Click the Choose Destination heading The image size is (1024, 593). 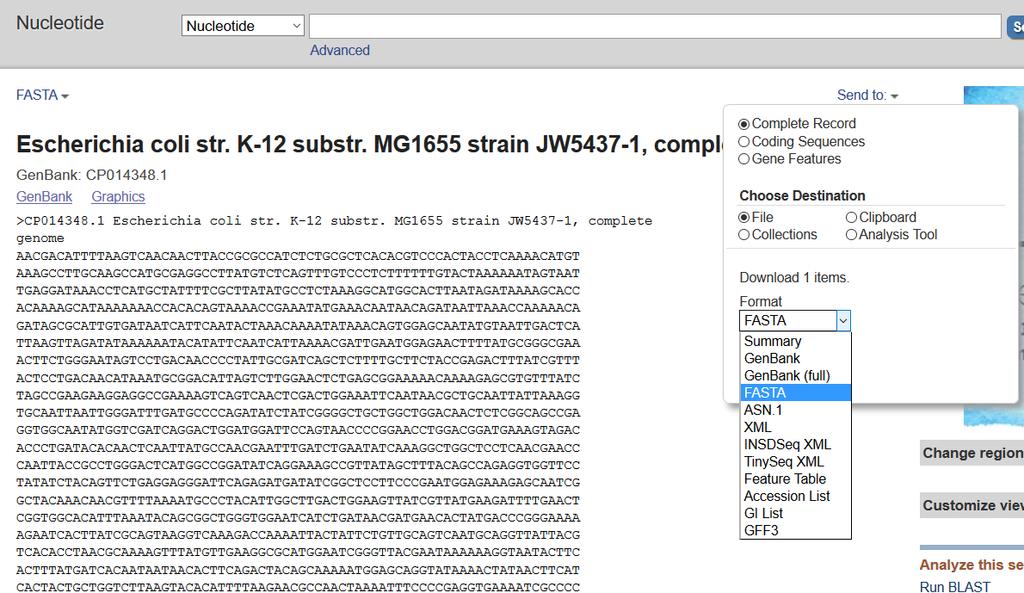pos(802,196)
